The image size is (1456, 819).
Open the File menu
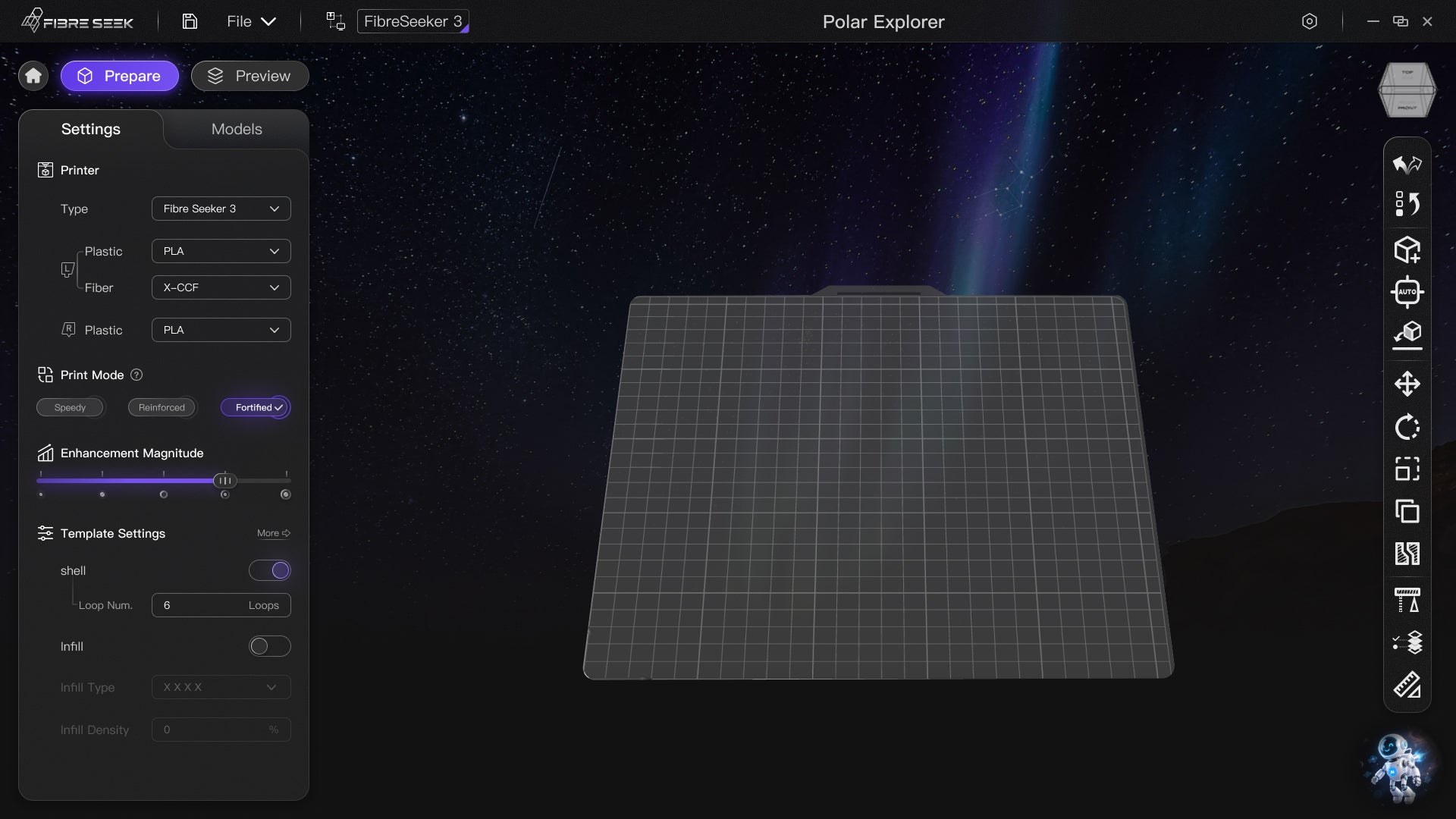pos(250,21)
